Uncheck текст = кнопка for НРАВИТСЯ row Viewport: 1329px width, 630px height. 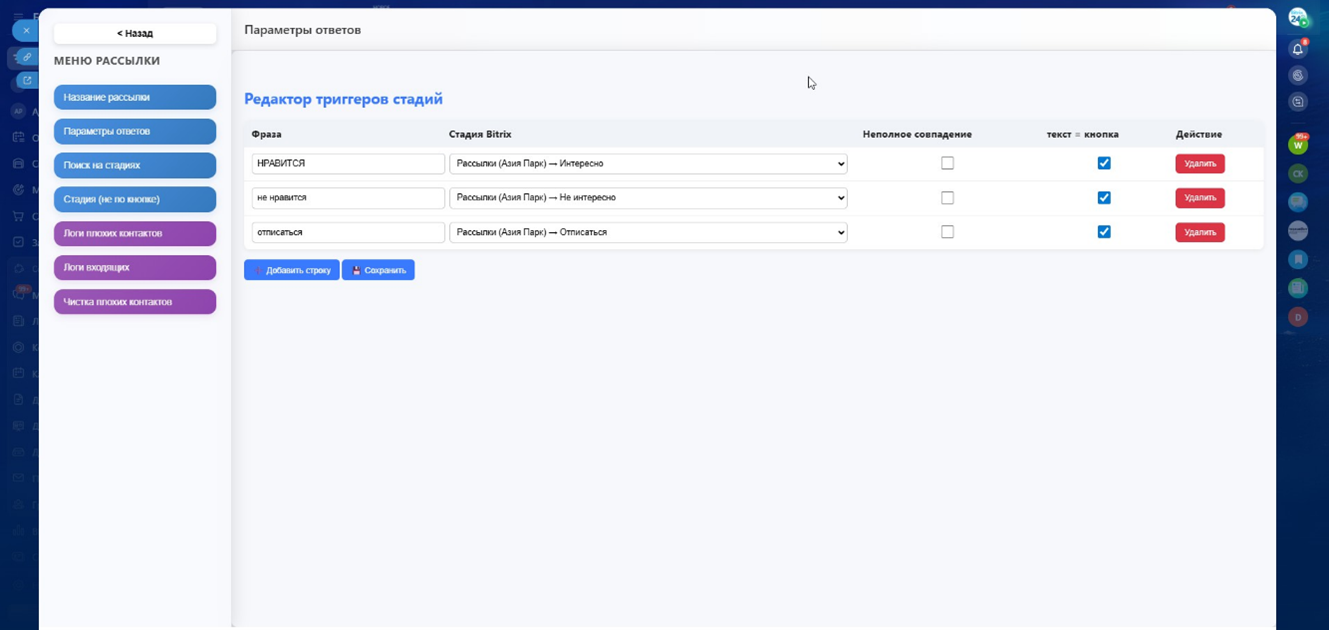(x=1104, y=163)
